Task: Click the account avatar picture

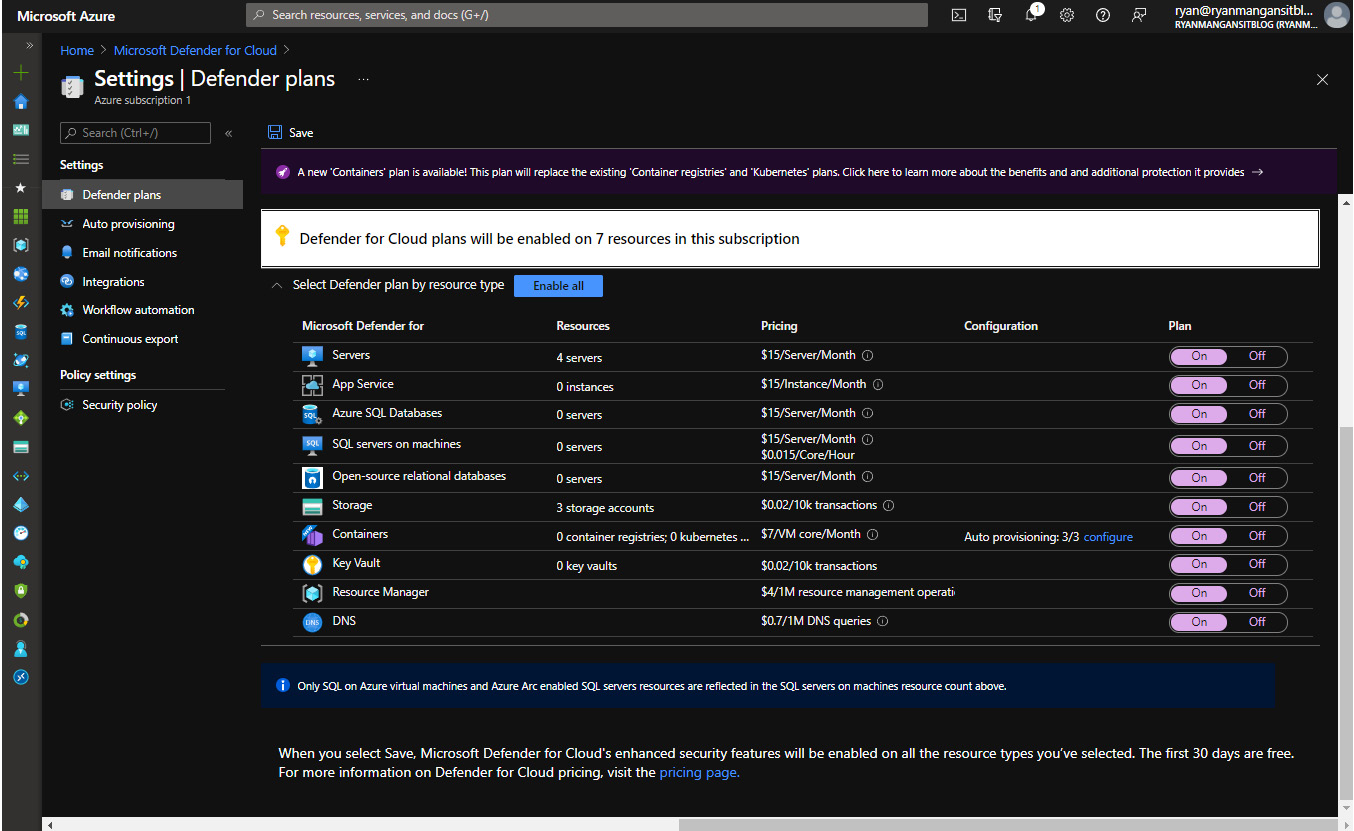Action: (x=1335, y=15)
